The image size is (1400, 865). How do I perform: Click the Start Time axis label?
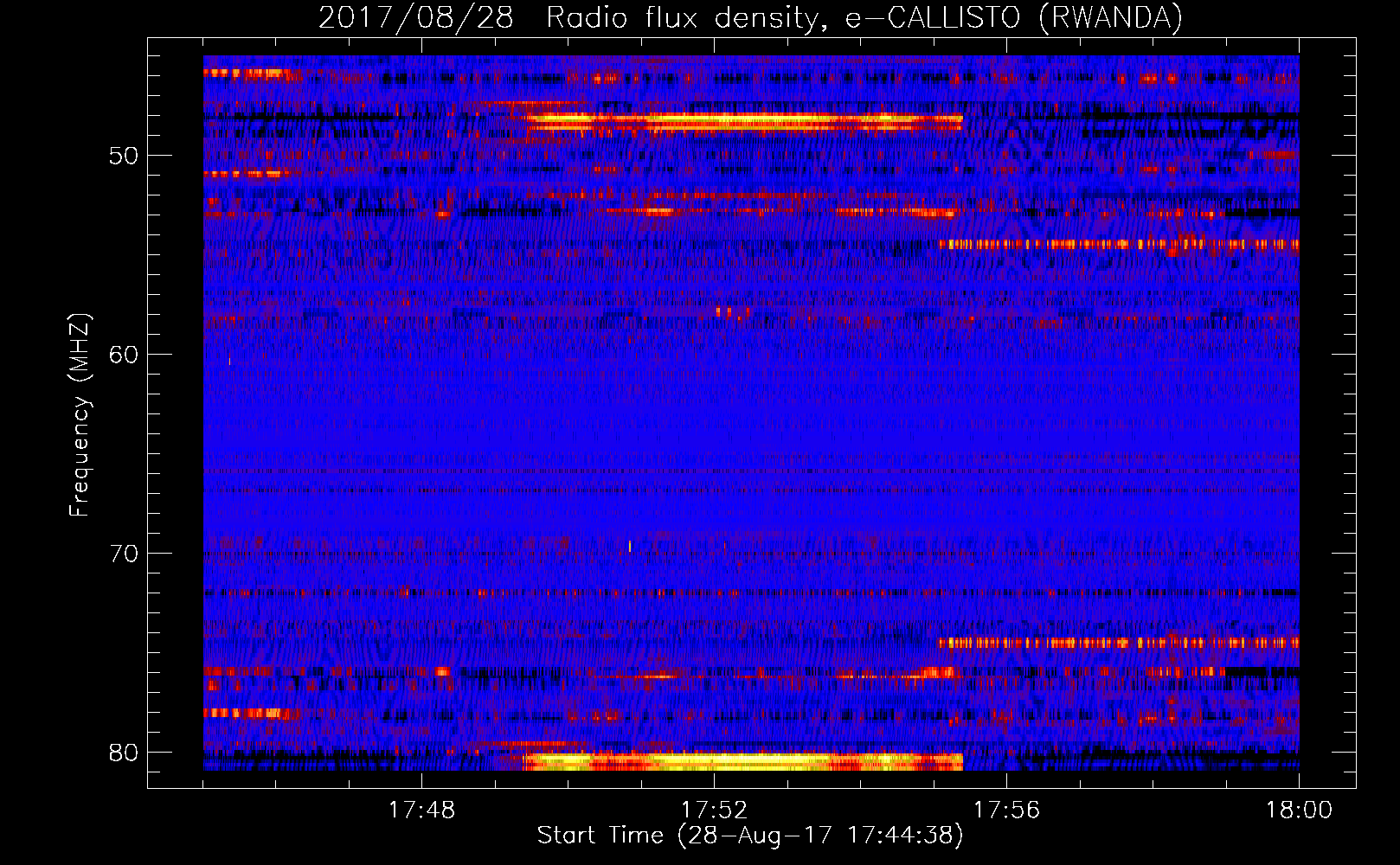coord(750,836)
